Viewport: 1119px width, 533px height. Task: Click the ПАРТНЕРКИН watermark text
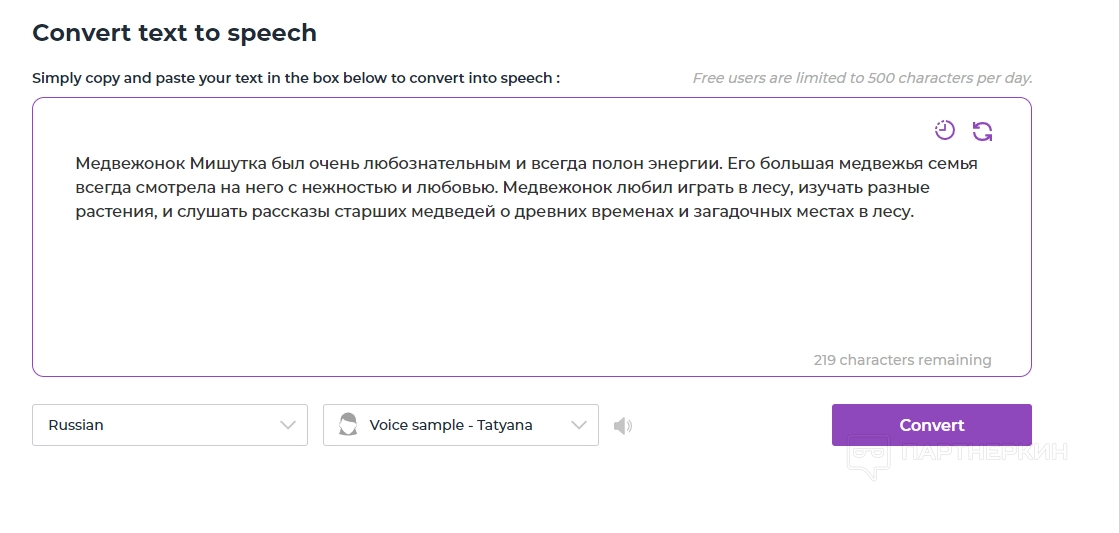click(x=983, y=453)
